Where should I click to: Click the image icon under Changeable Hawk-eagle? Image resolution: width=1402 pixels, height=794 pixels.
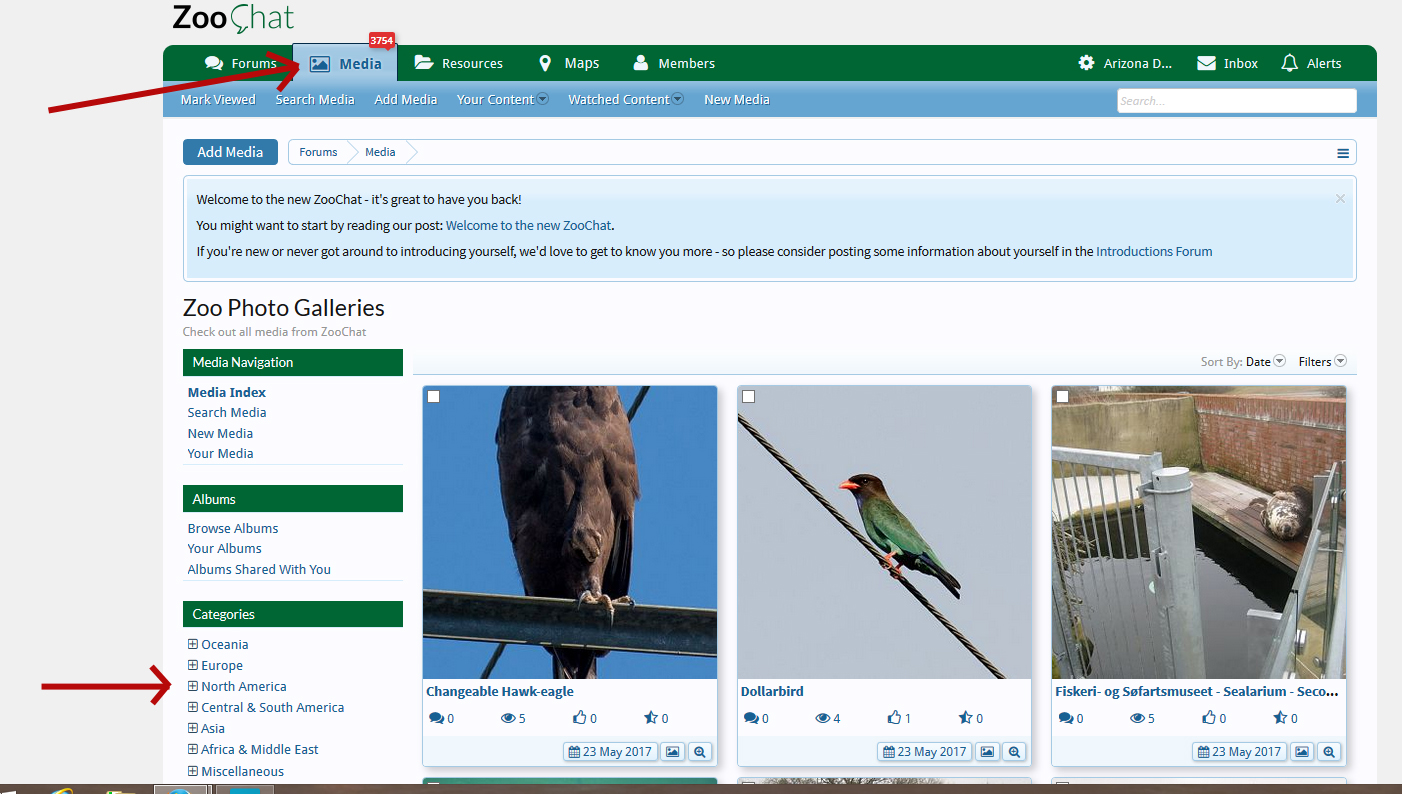click(x=673, y=752)
